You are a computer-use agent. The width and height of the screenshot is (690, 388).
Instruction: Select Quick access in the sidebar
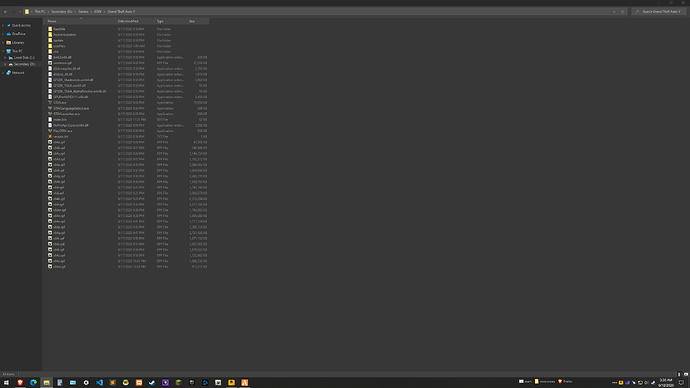[x=21, y=26]
